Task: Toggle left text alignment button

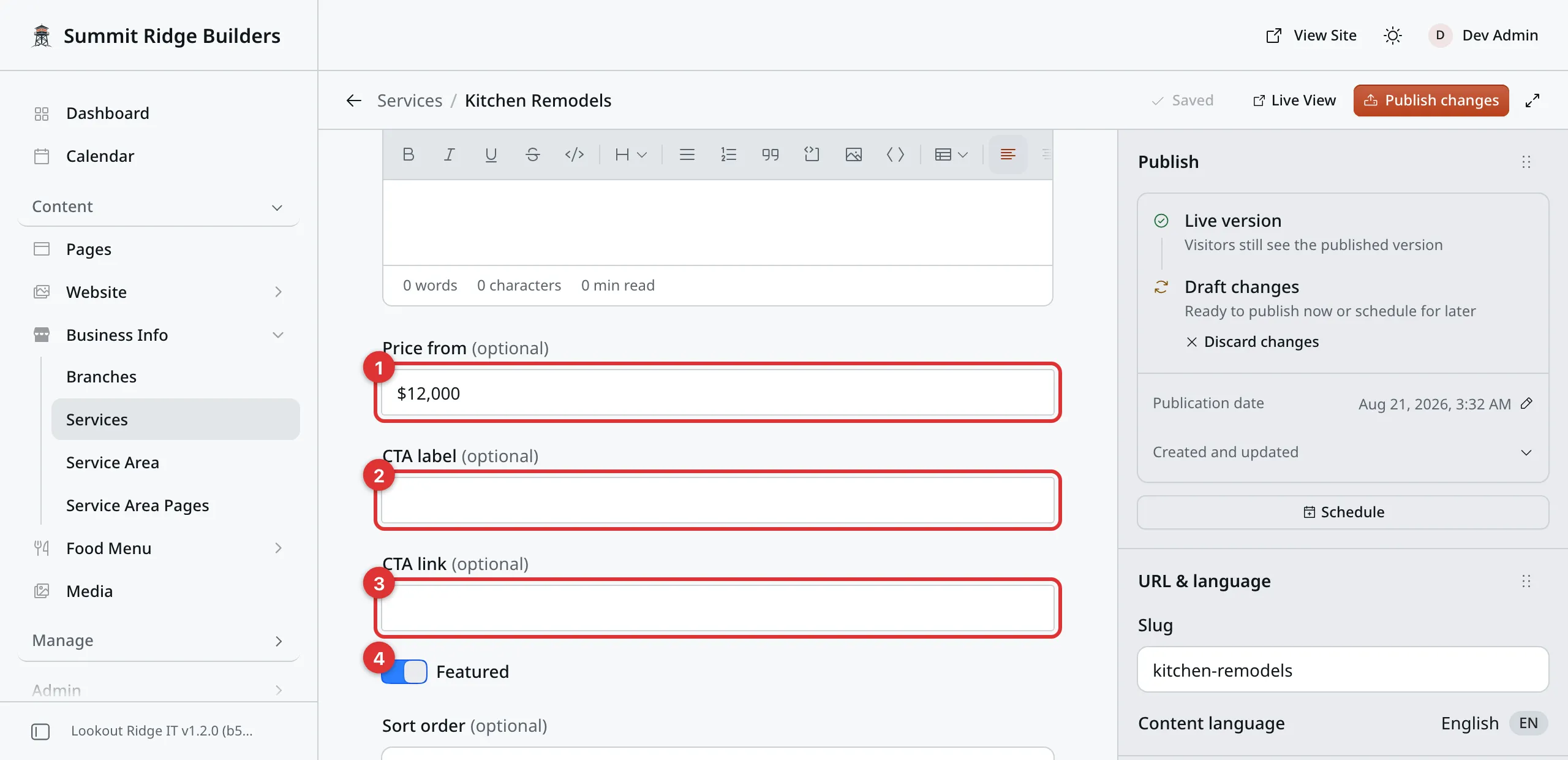Action: 1008,154
